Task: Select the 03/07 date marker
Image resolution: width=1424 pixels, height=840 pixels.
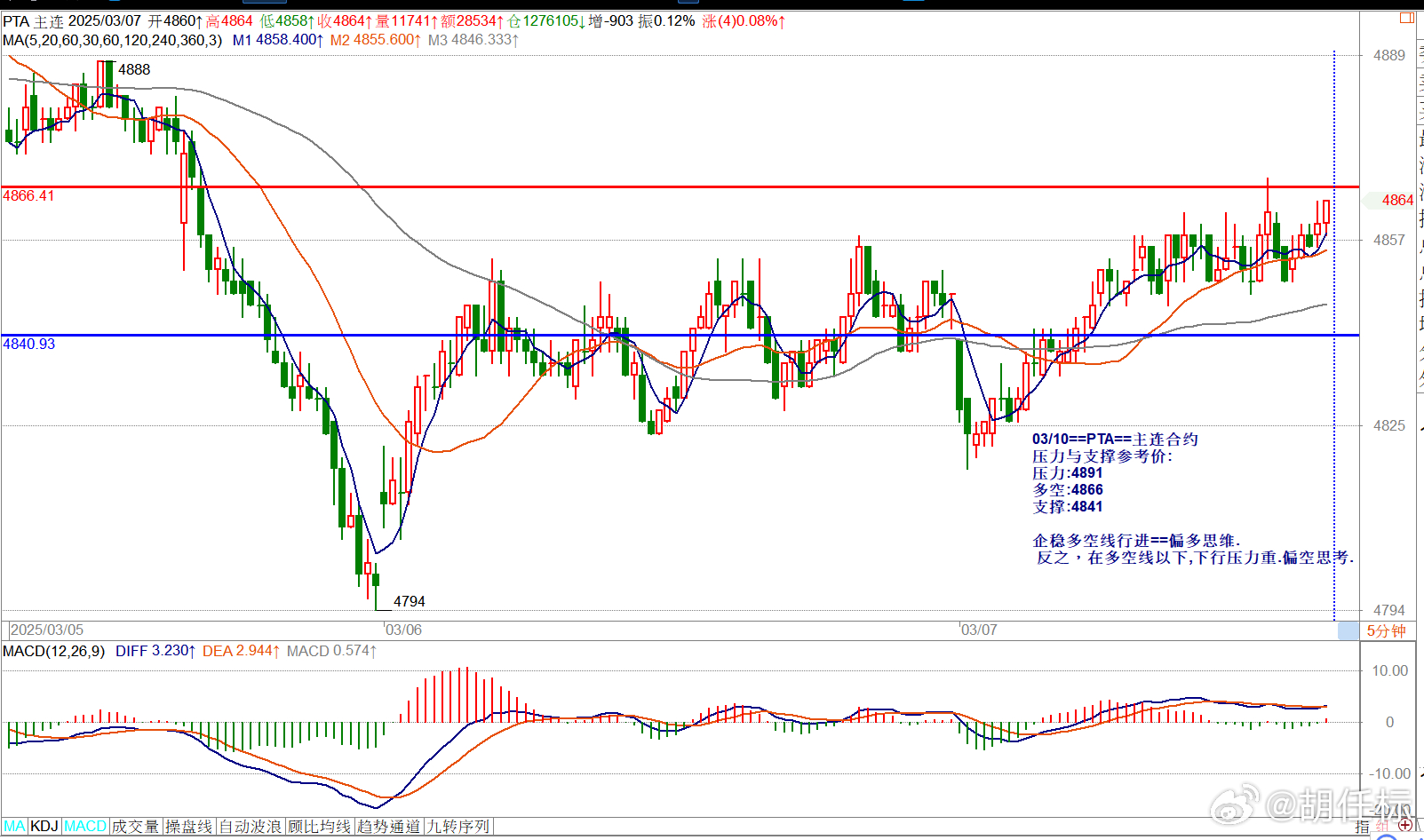Action: coord(978,630)
